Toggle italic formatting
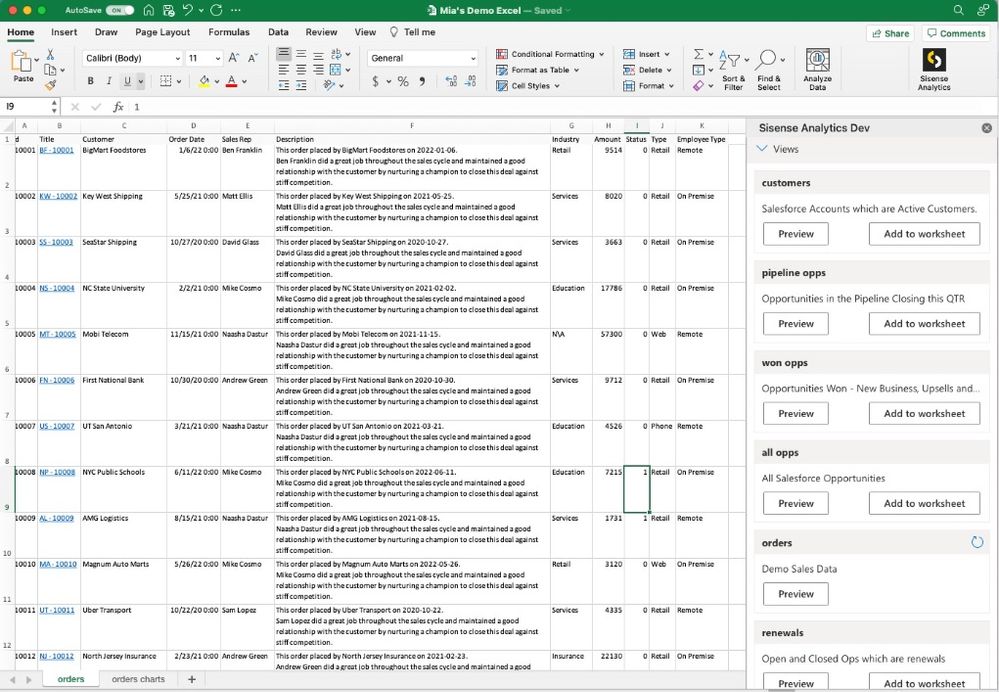This screenshot has height=692, width=999. [108, 82]
